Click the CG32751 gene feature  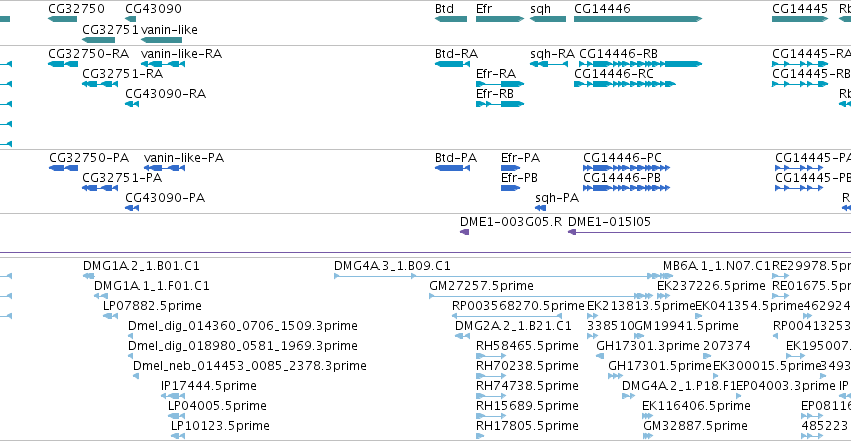click(x=98, y=40)
